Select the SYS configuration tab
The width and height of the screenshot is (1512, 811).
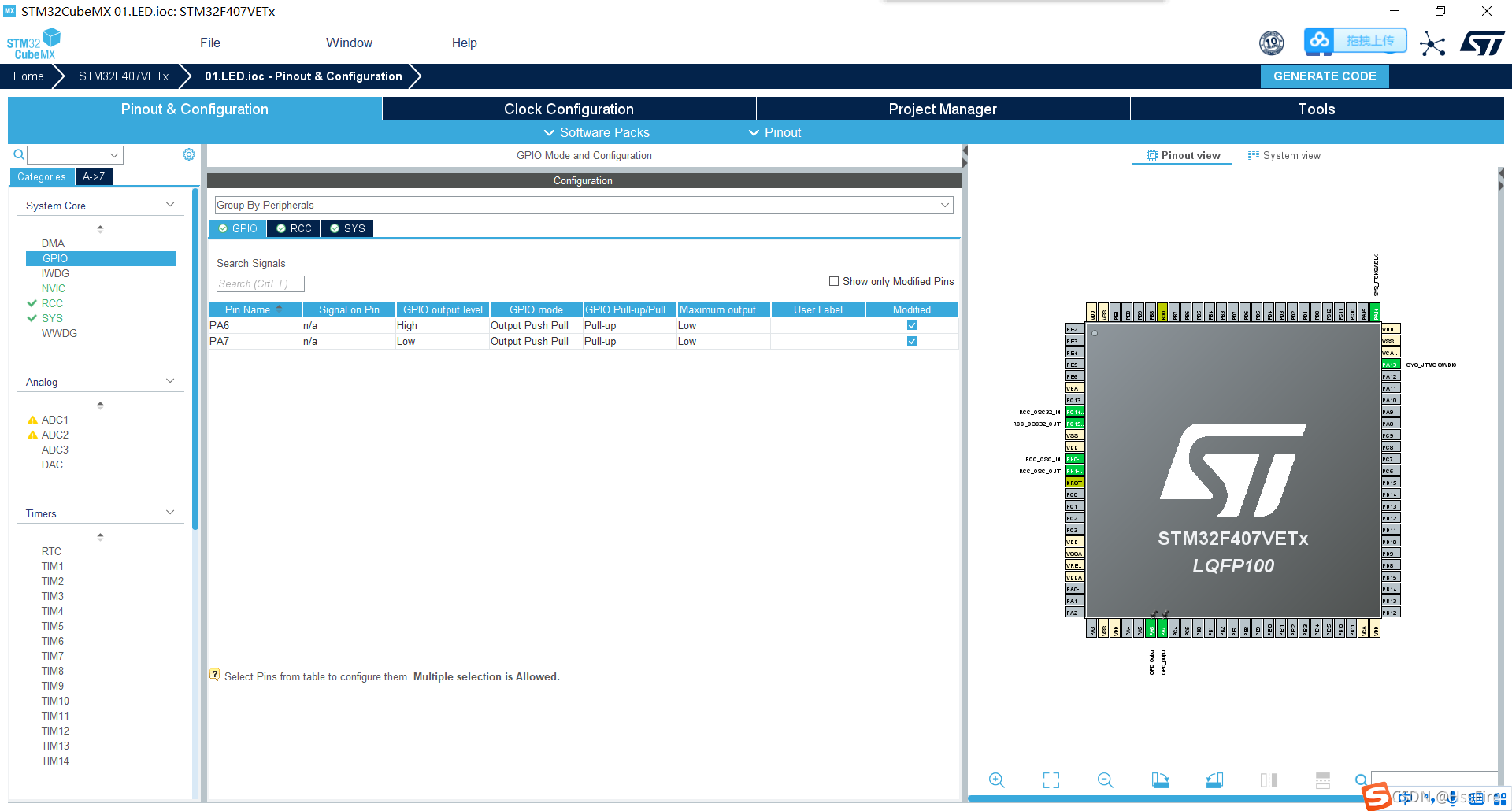pos(347,228)
